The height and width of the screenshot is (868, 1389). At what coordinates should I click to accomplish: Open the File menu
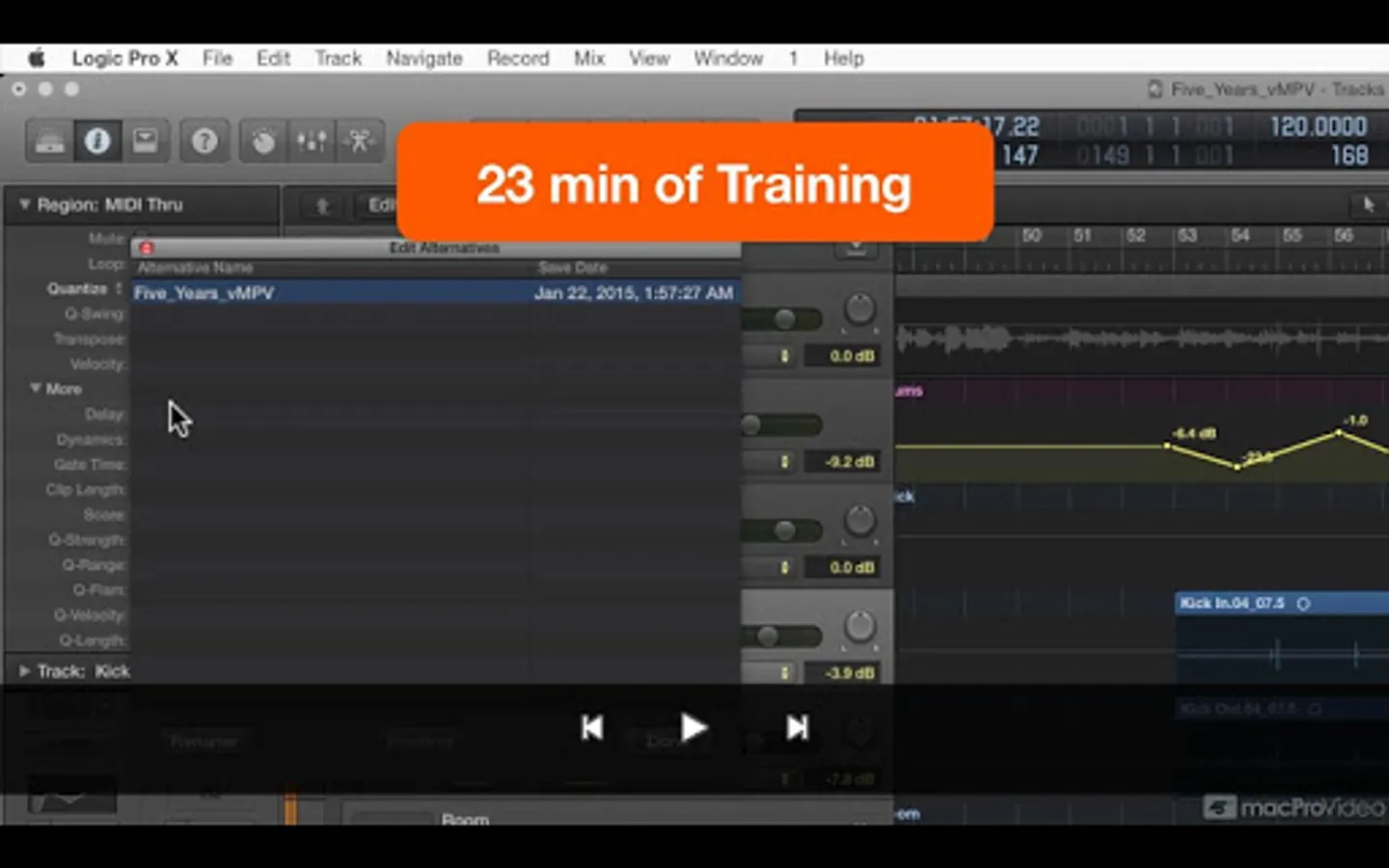pos(217,59)
